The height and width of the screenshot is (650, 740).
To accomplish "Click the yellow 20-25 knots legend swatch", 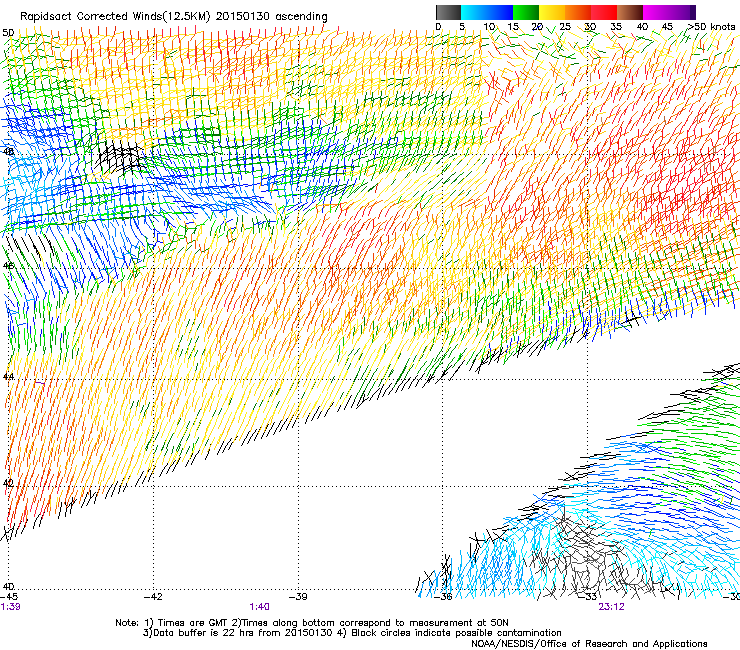I will pyautogui.click(x=552, y=12).
